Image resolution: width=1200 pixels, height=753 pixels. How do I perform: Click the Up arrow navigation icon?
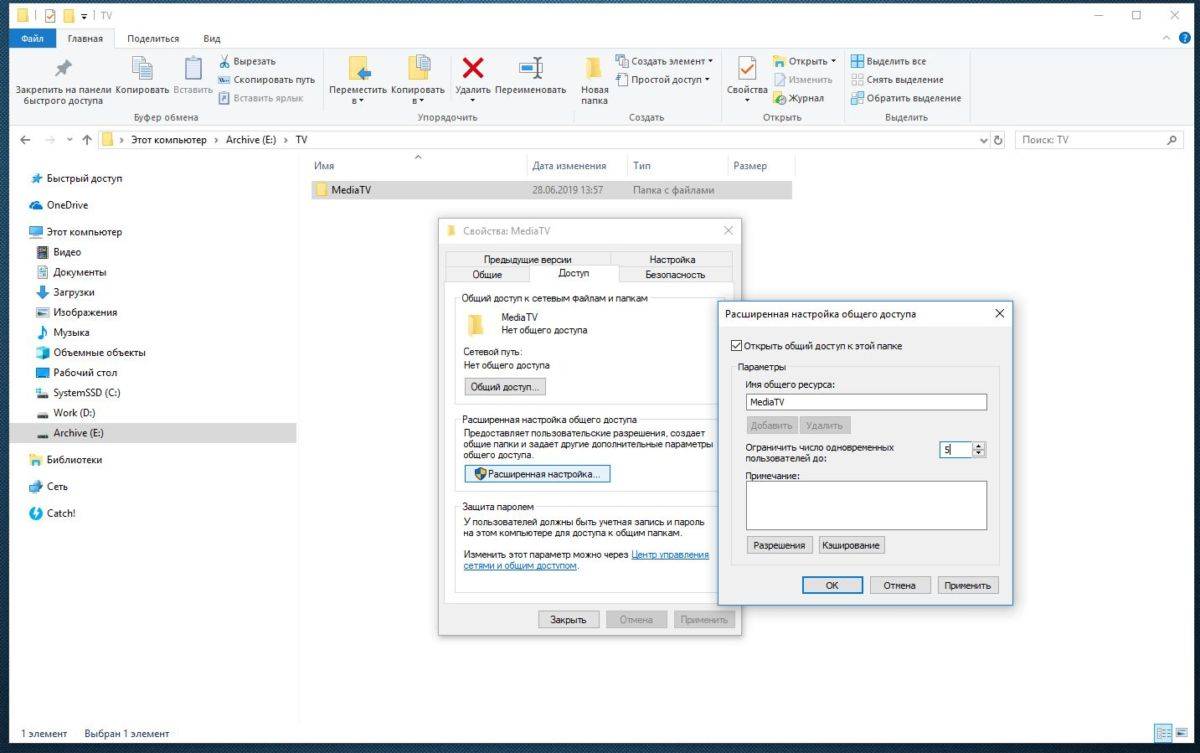[87, 140]
